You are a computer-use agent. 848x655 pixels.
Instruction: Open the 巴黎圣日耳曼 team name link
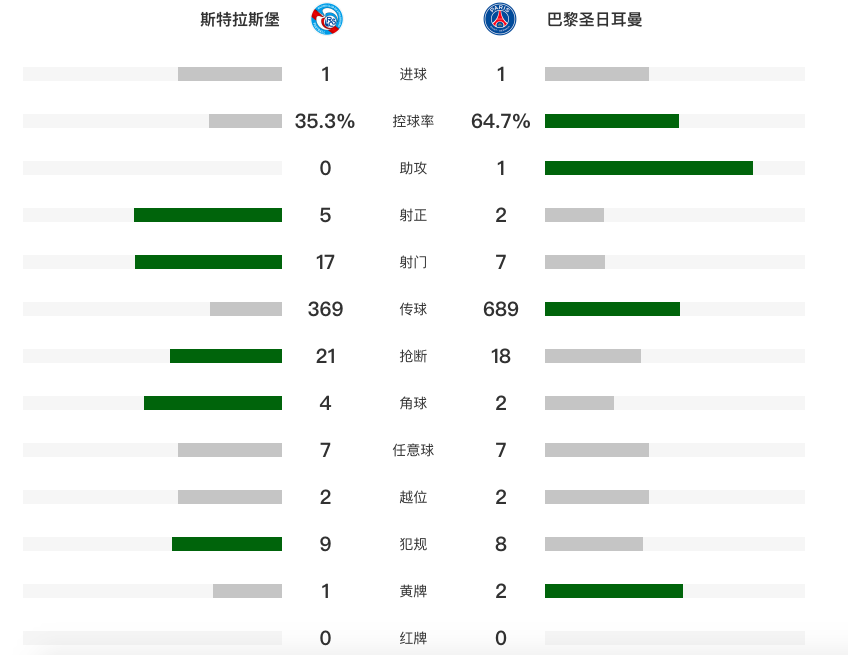click(x=594, y=19)
